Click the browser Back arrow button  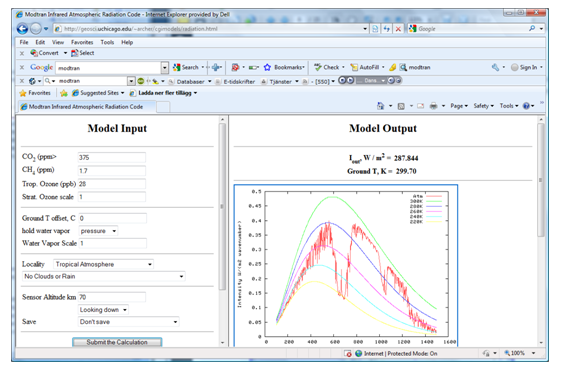point(22,29)
